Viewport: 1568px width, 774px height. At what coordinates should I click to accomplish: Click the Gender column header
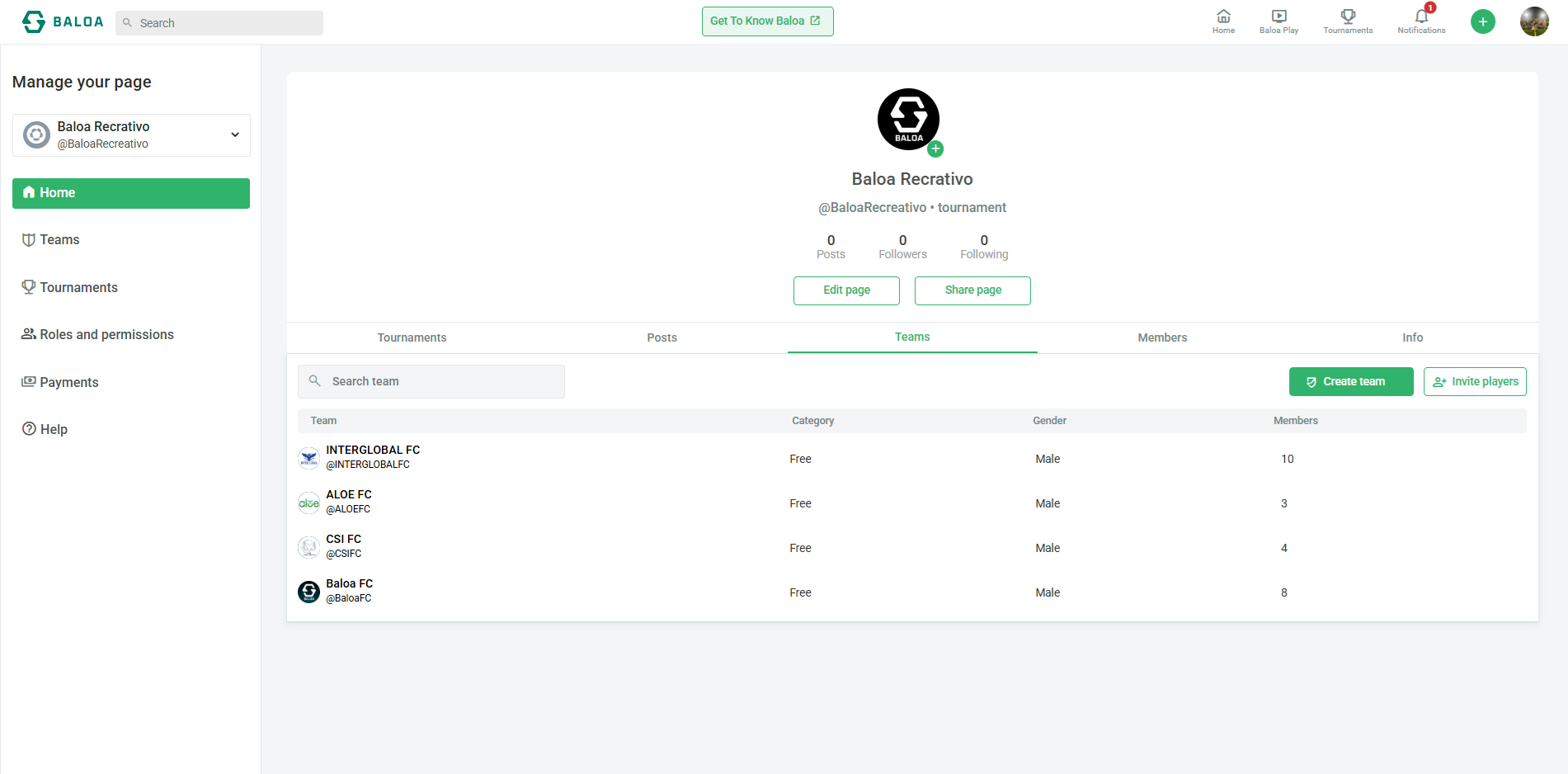tap(1049, 421)
